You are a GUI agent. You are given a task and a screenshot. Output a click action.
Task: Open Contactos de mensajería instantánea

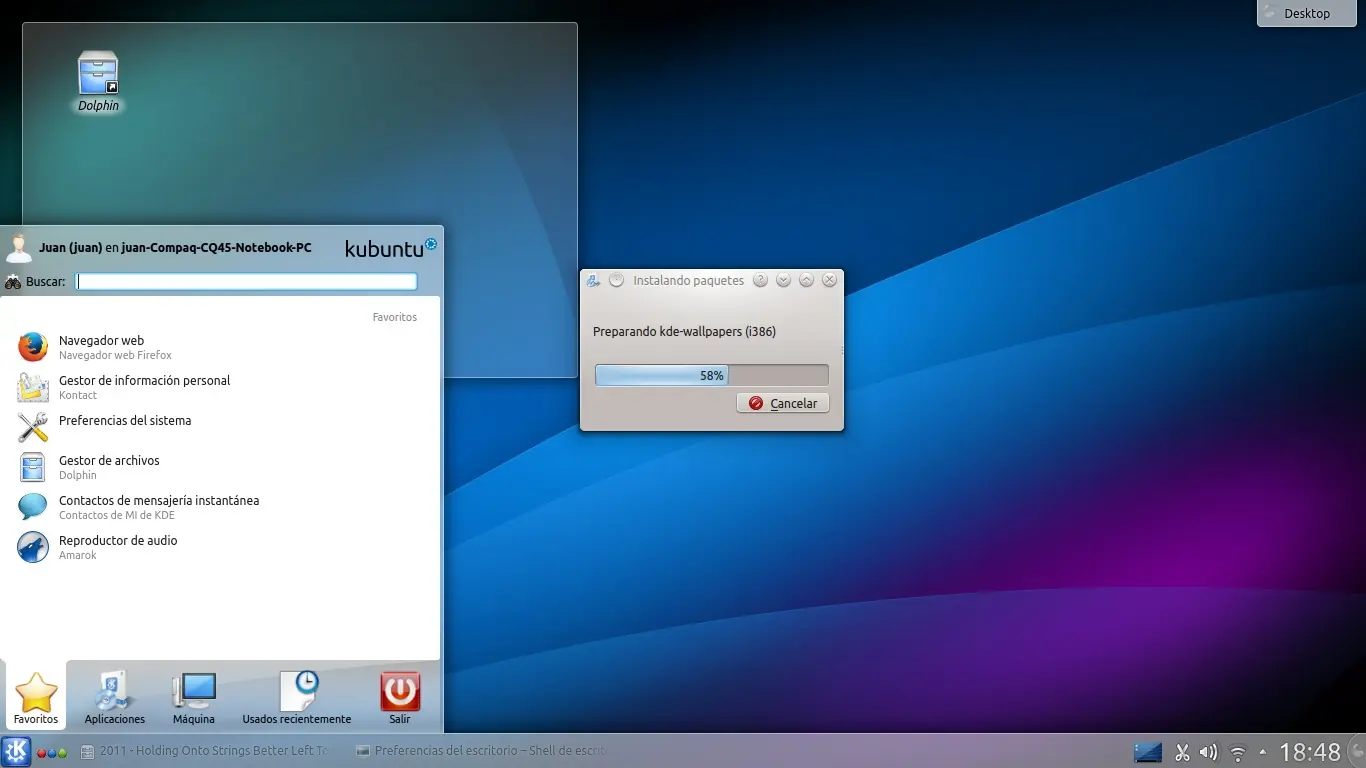point(220,507)
